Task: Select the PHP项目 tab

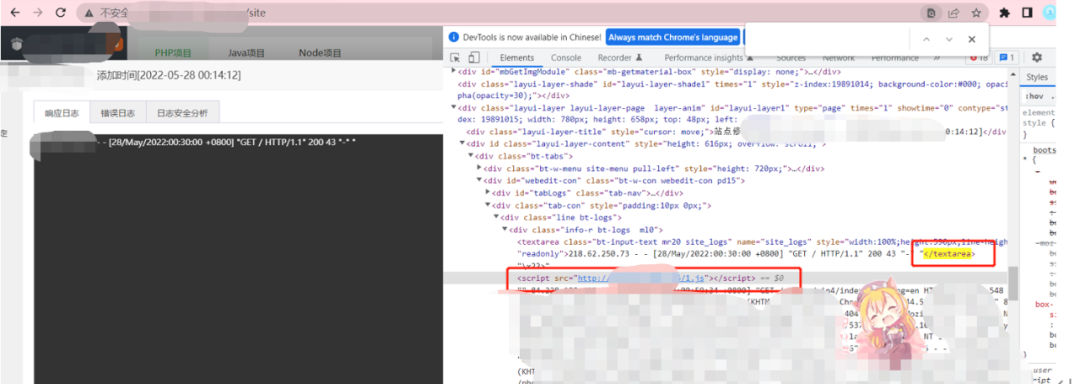Action: 173,53
